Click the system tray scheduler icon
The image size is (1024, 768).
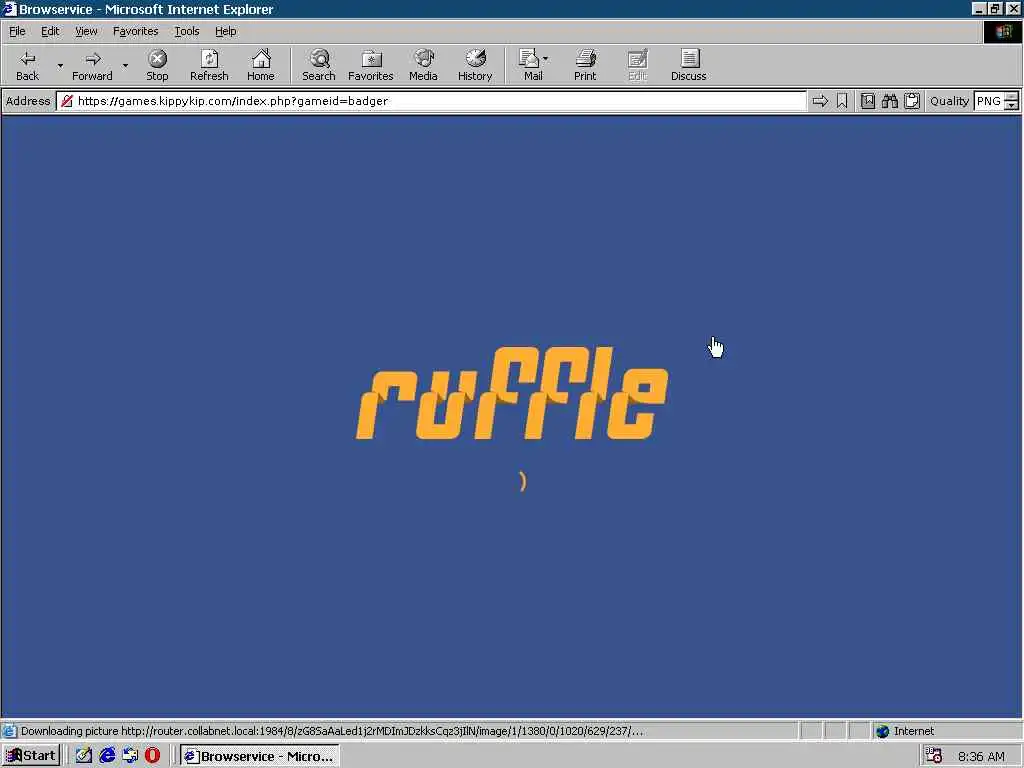tap(934, 756)
